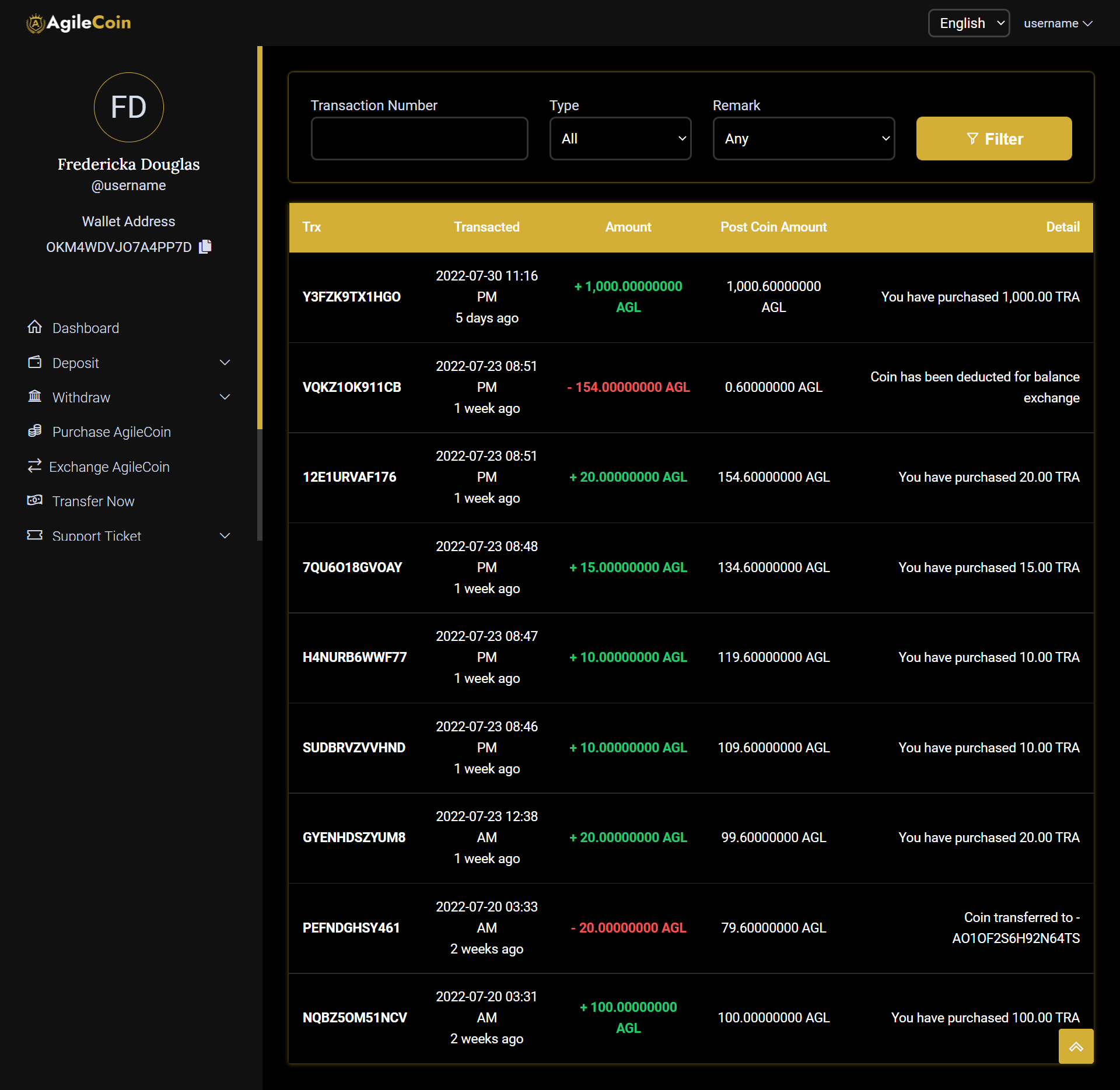Screen dimensions: 1120x1090
Task: Focus the Transaction Number input field
Action: click(419, 139)
